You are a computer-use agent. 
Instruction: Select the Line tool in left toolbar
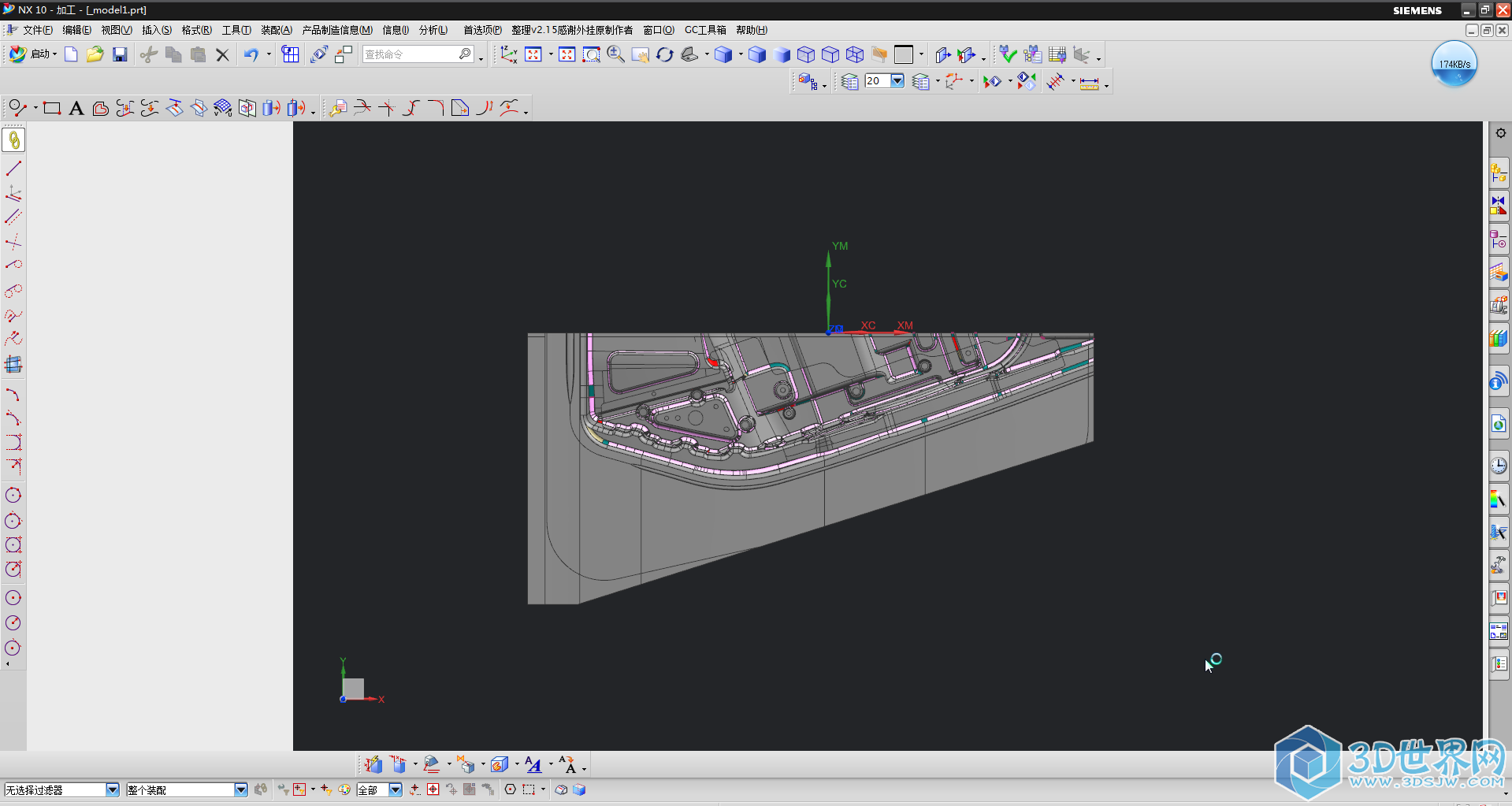[x=13, y=168]
